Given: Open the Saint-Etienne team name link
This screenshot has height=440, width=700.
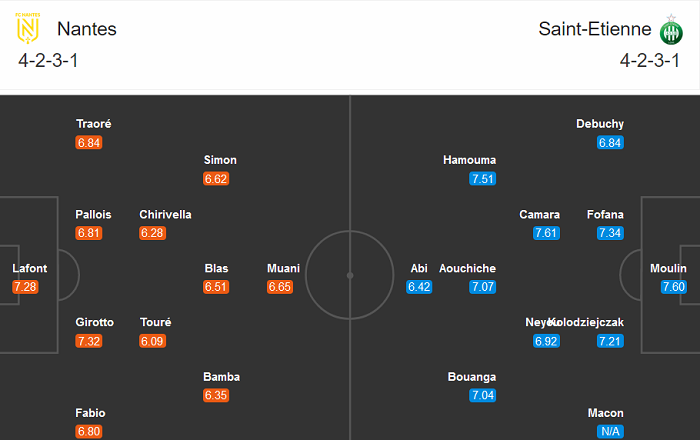Looking at the screenshot, I should [588, 29].
